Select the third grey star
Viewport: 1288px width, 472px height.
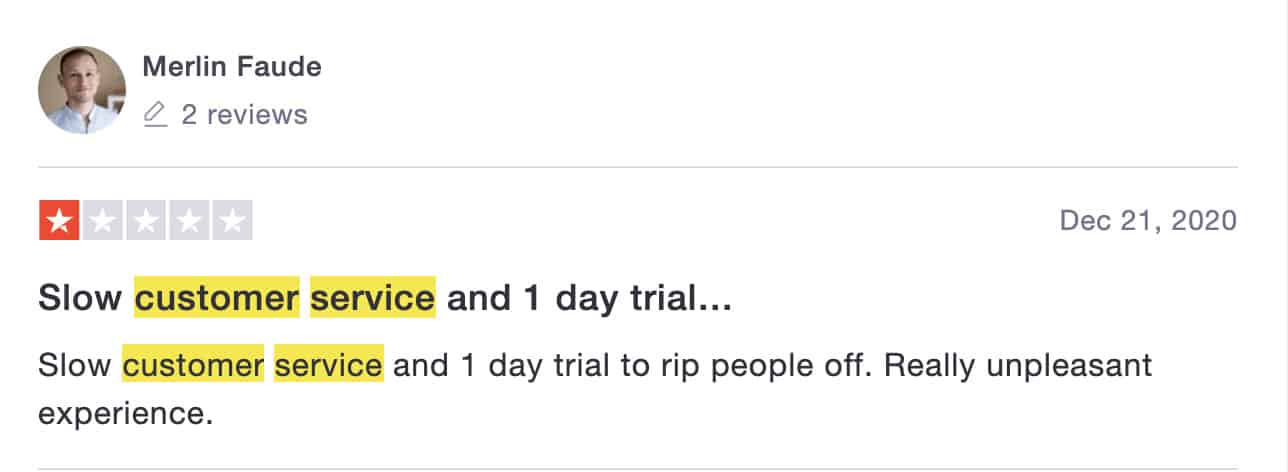[146, 221]
